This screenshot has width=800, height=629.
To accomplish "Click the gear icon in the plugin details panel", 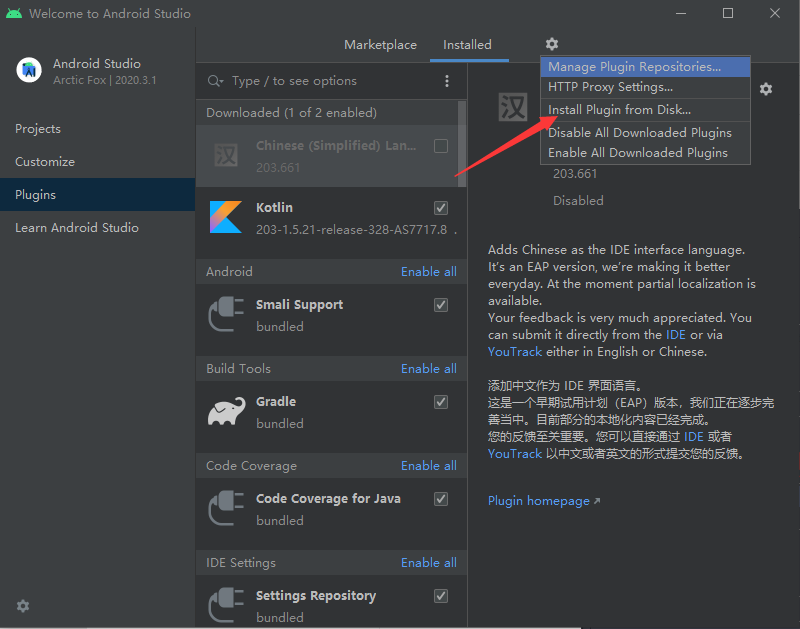I will (x=765, y=89).
